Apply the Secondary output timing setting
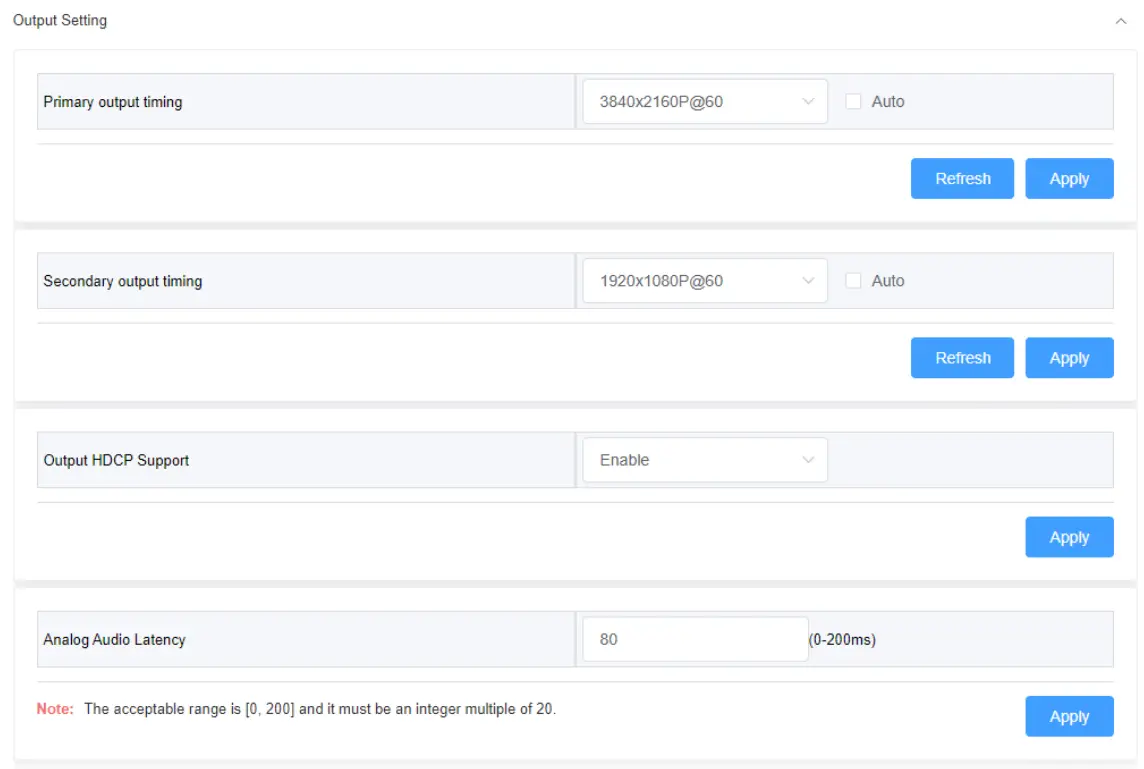The width and height of the screenshot is (1144, 769). [x=1069, y=358]
